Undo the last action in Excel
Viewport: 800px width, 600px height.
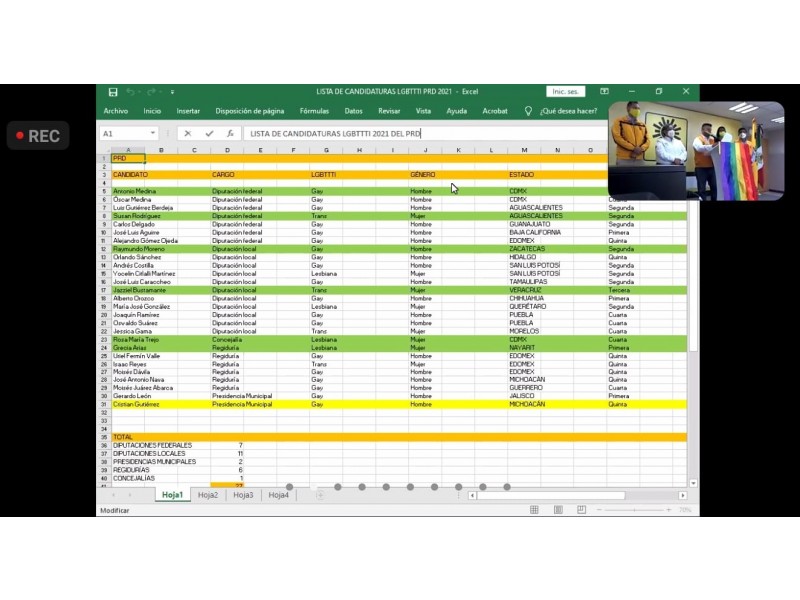tap(131, 92)
